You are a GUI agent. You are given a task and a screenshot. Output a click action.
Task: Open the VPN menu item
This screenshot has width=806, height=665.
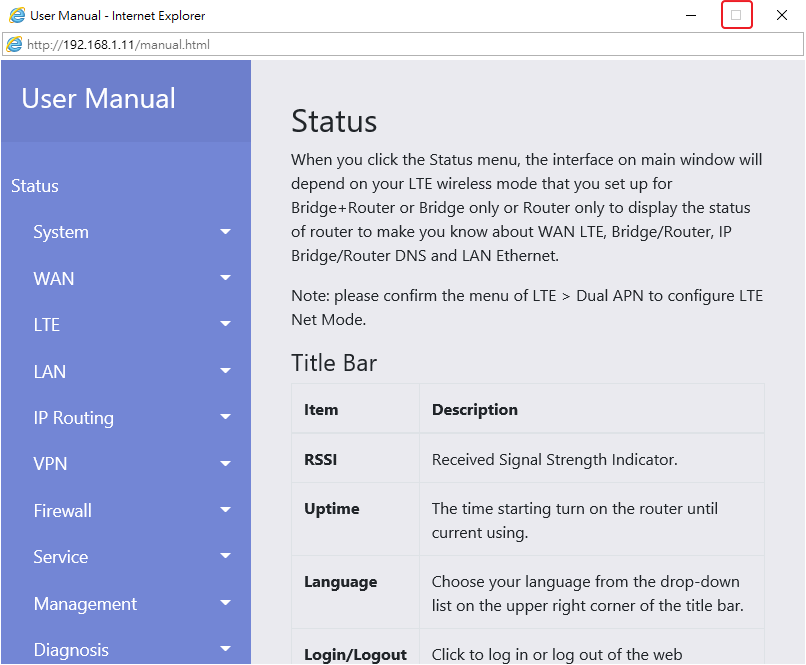point(50,464)
